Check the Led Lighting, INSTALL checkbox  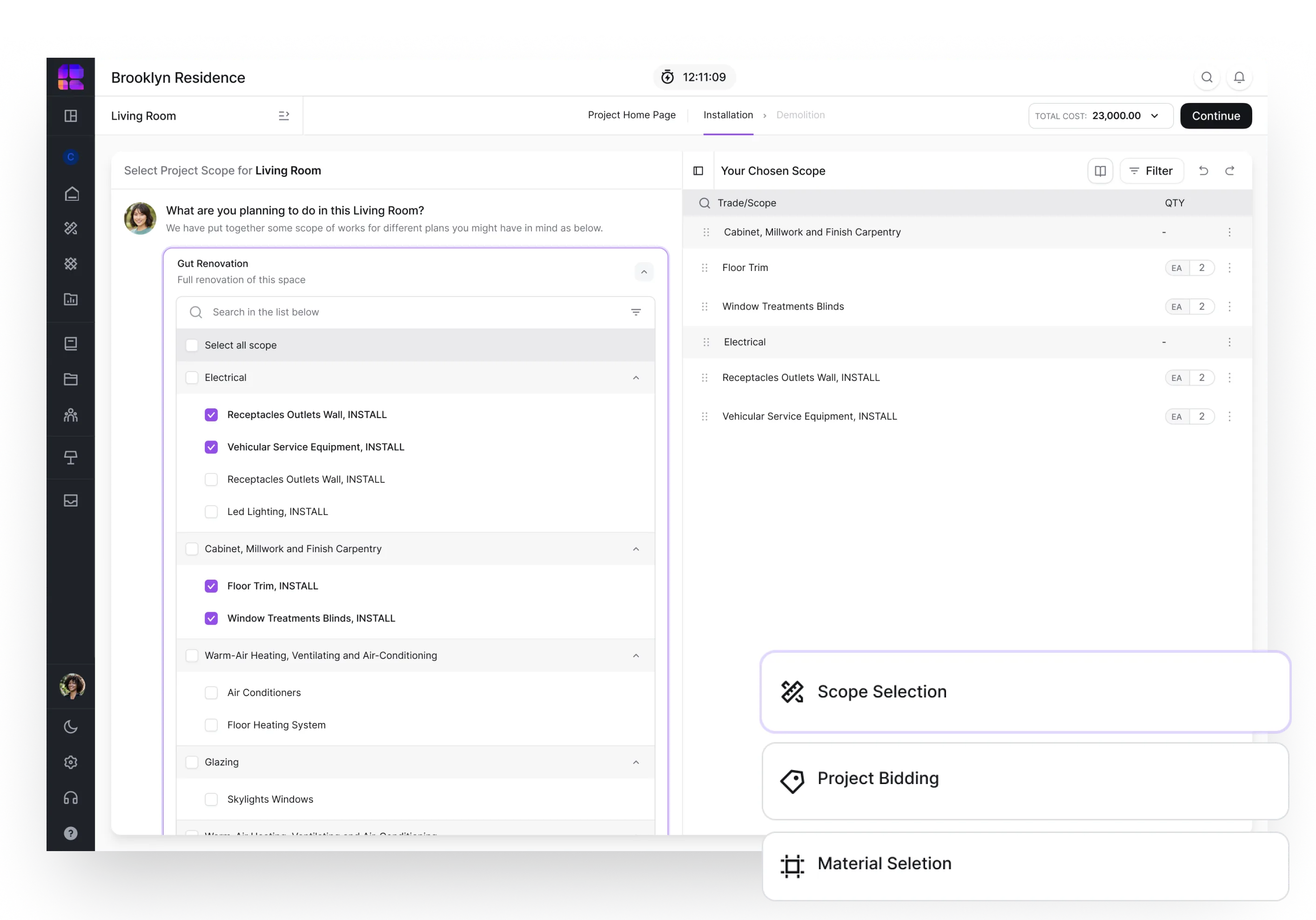[x=211, y=512]
